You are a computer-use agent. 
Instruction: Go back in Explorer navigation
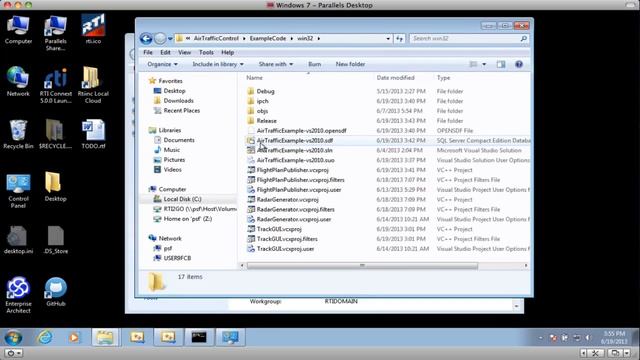coord(146,38)
